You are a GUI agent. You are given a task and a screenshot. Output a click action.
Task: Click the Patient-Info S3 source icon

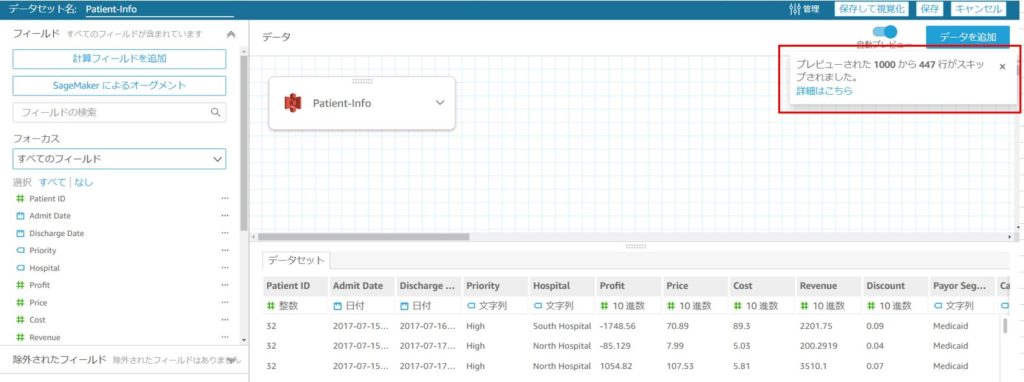point(293,103)
